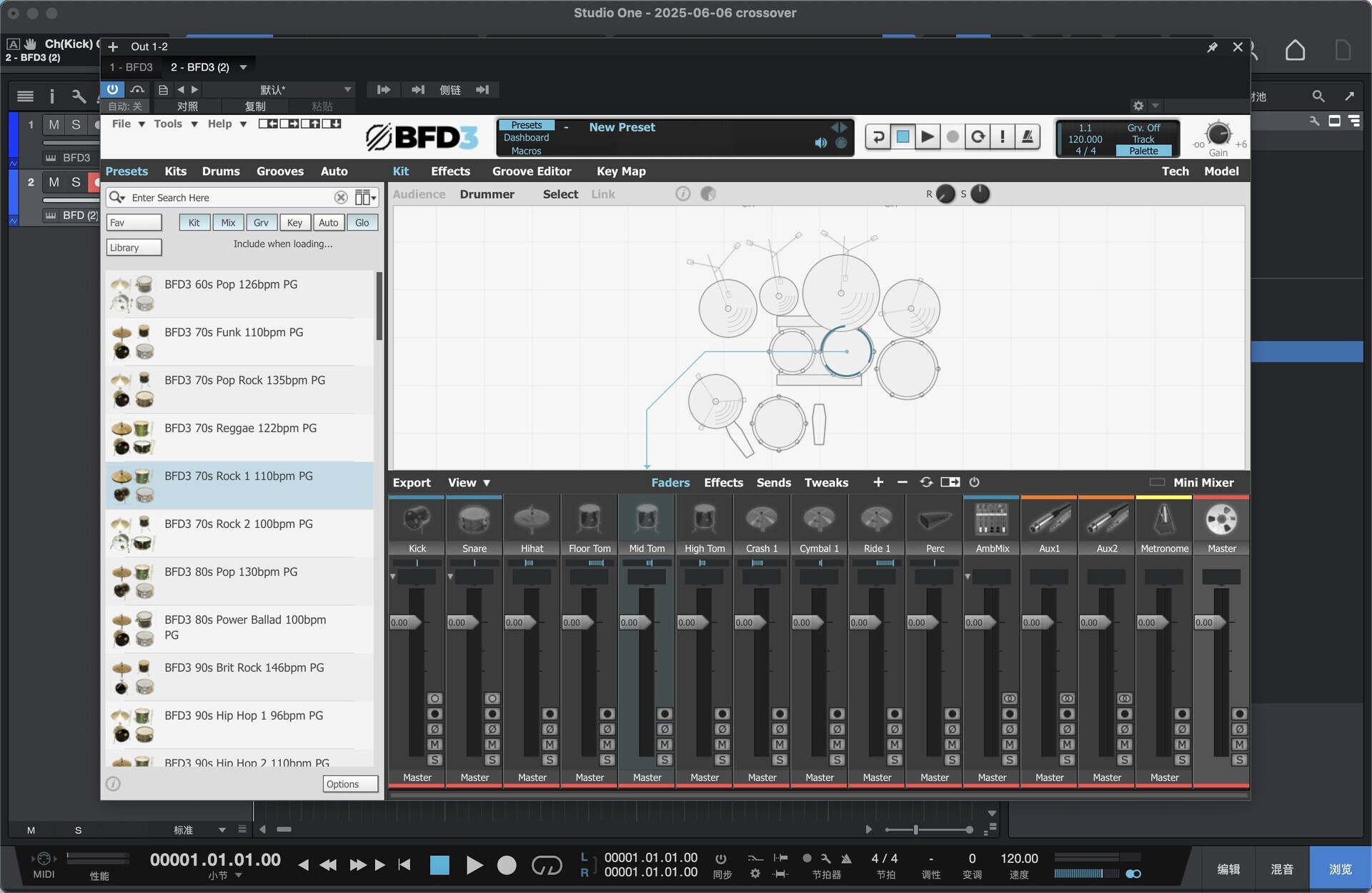
Task: Adjust the BFD3 Gain knob
Action: coord(1218,134)
